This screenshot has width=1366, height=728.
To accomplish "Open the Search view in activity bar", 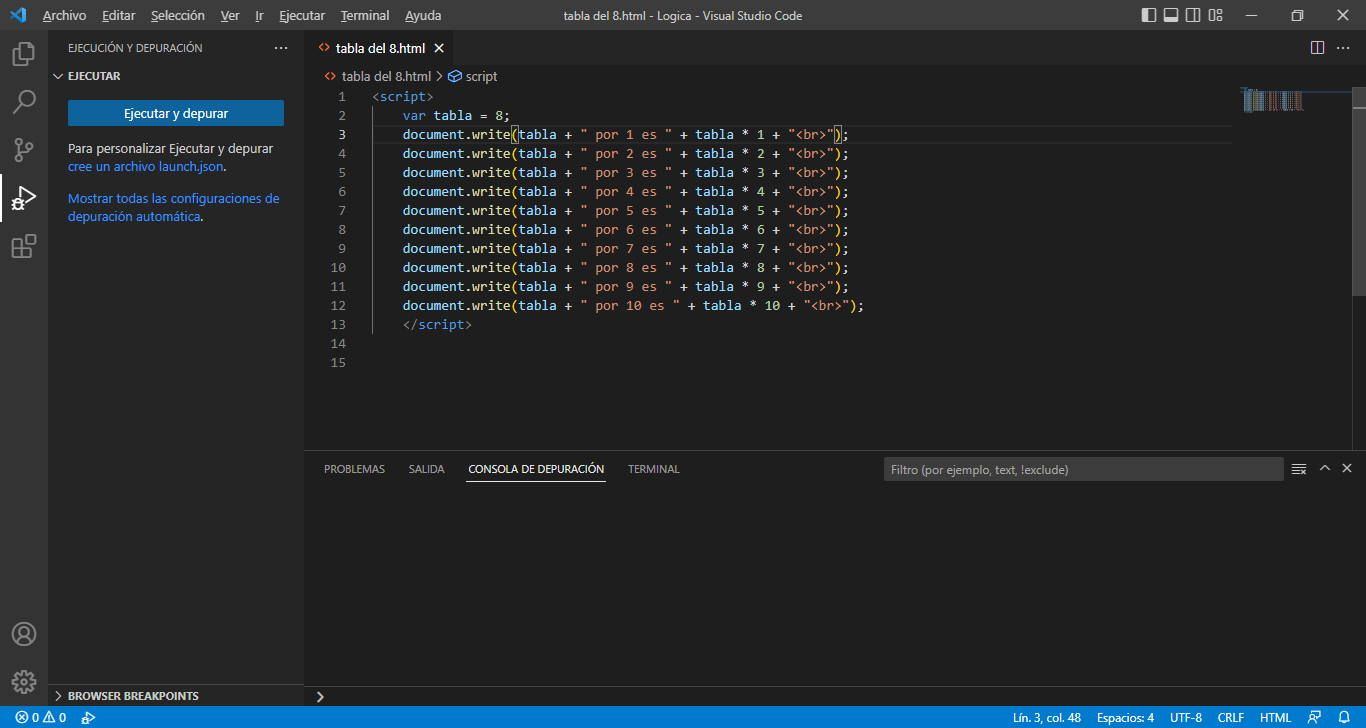I will coord(24,102).
